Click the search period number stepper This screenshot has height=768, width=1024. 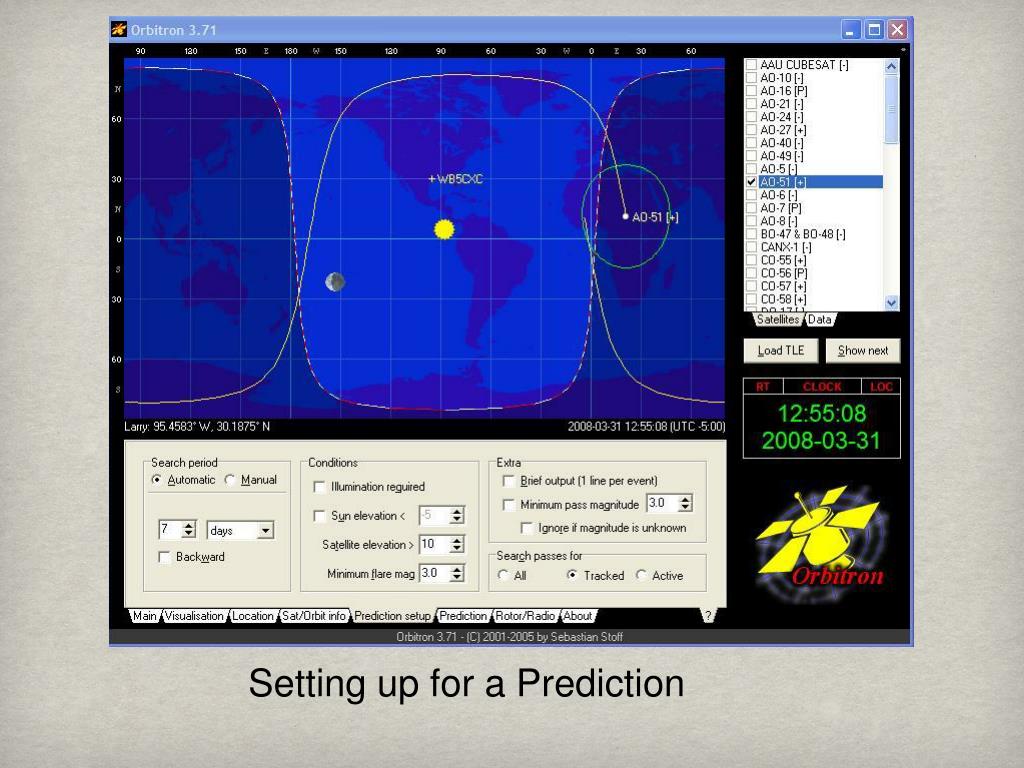(189, 529)
